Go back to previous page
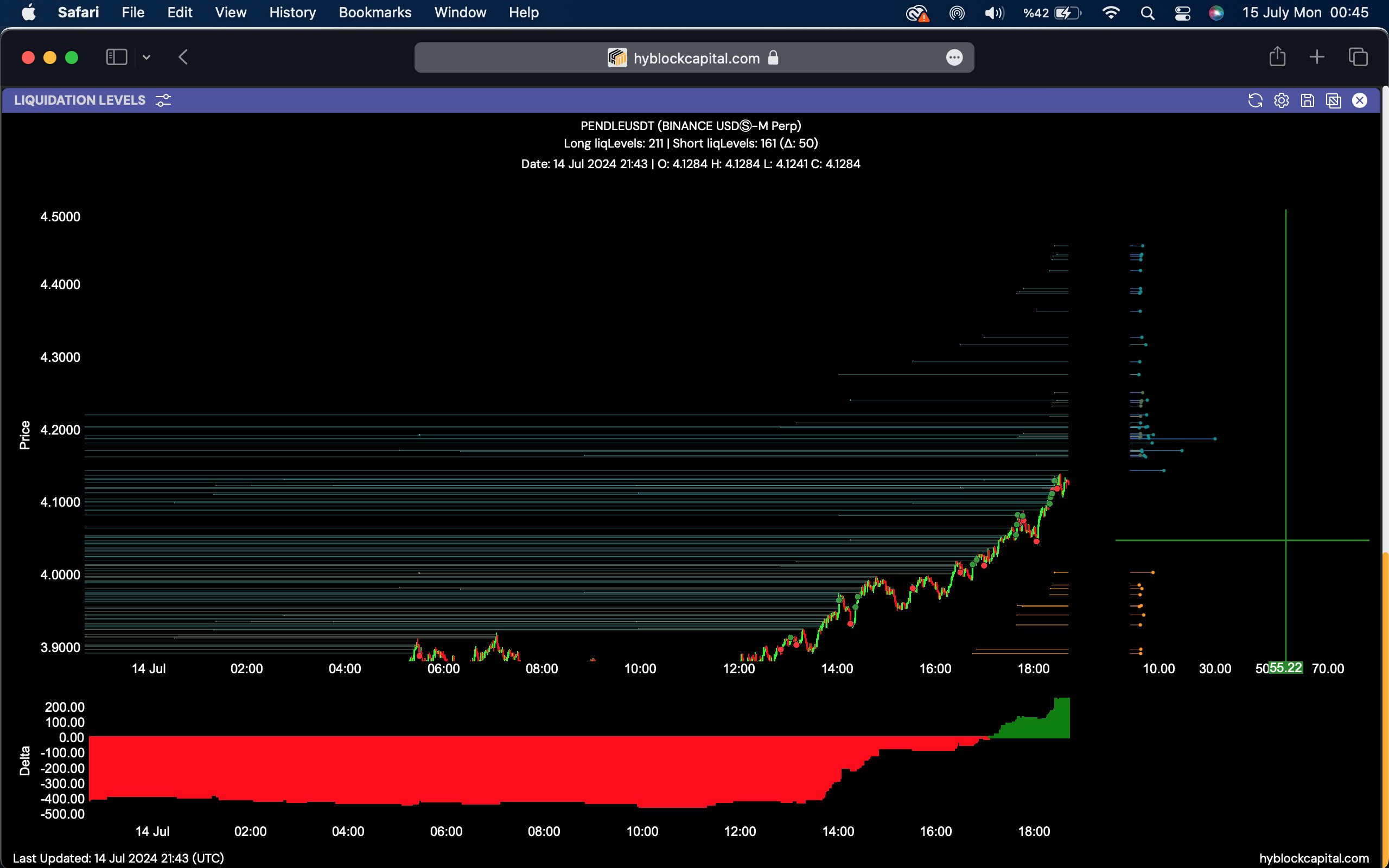The image size is (1389, 868). coord(183,57)
